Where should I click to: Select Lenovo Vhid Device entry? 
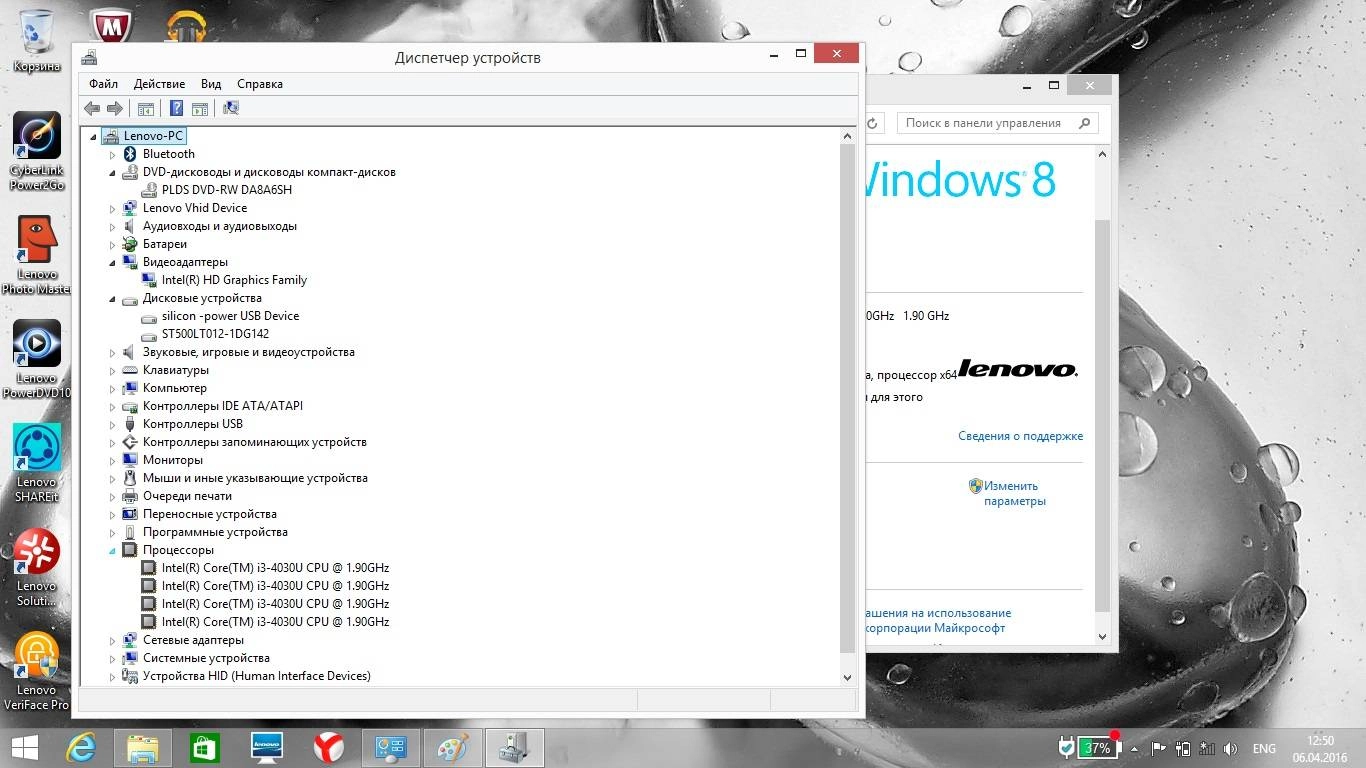point(195,208)
